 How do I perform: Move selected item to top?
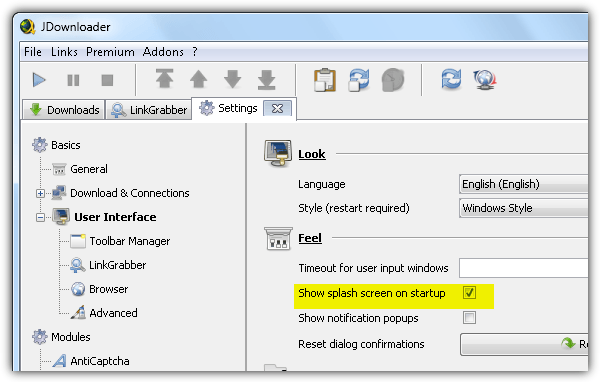click(x=165, y=79)
